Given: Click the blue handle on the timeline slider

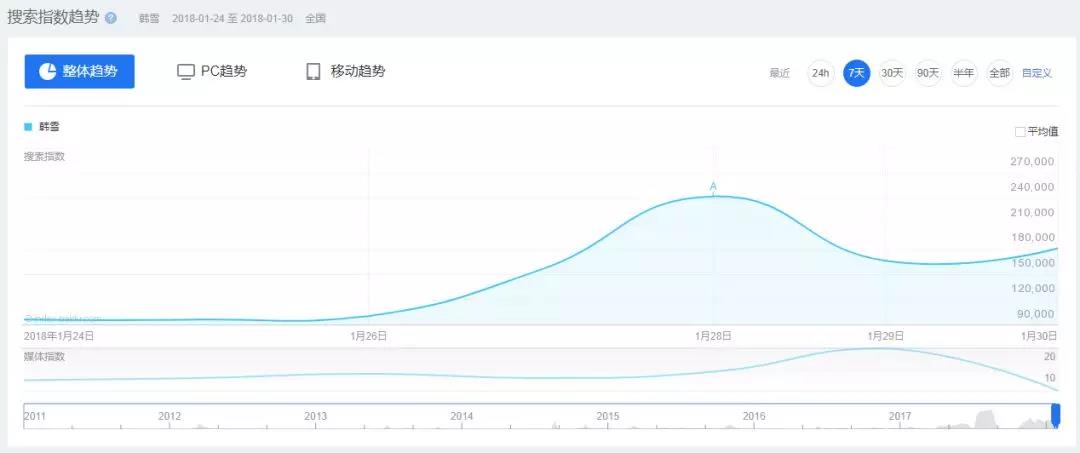Looking at the screenshot, I should (1055, 415).
